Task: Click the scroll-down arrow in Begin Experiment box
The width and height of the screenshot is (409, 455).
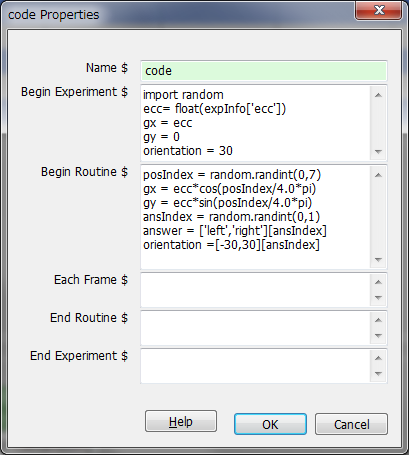Action: click(378, 152)
